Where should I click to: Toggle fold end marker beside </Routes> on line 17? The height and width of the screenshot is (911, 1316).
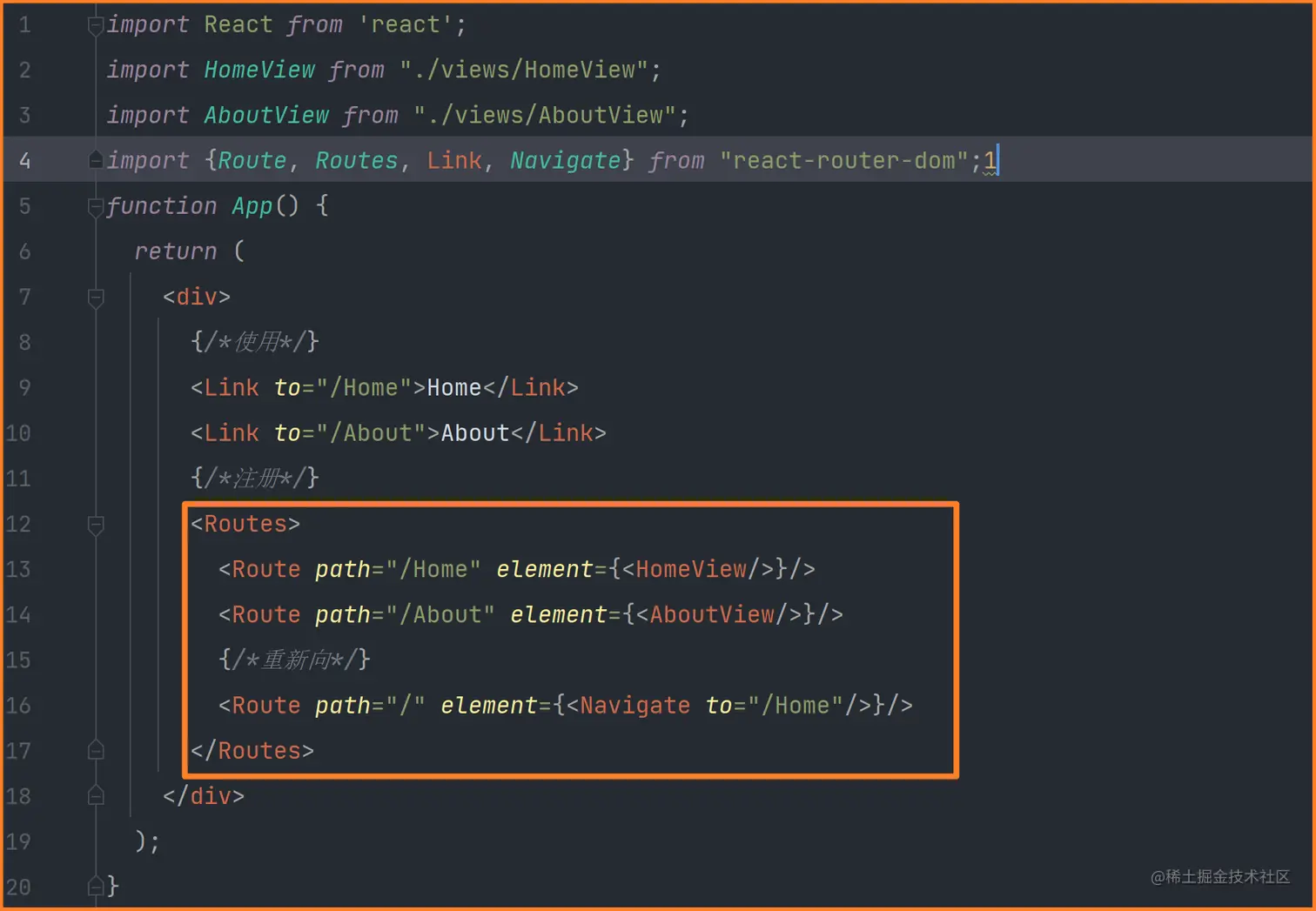point(96,751)
